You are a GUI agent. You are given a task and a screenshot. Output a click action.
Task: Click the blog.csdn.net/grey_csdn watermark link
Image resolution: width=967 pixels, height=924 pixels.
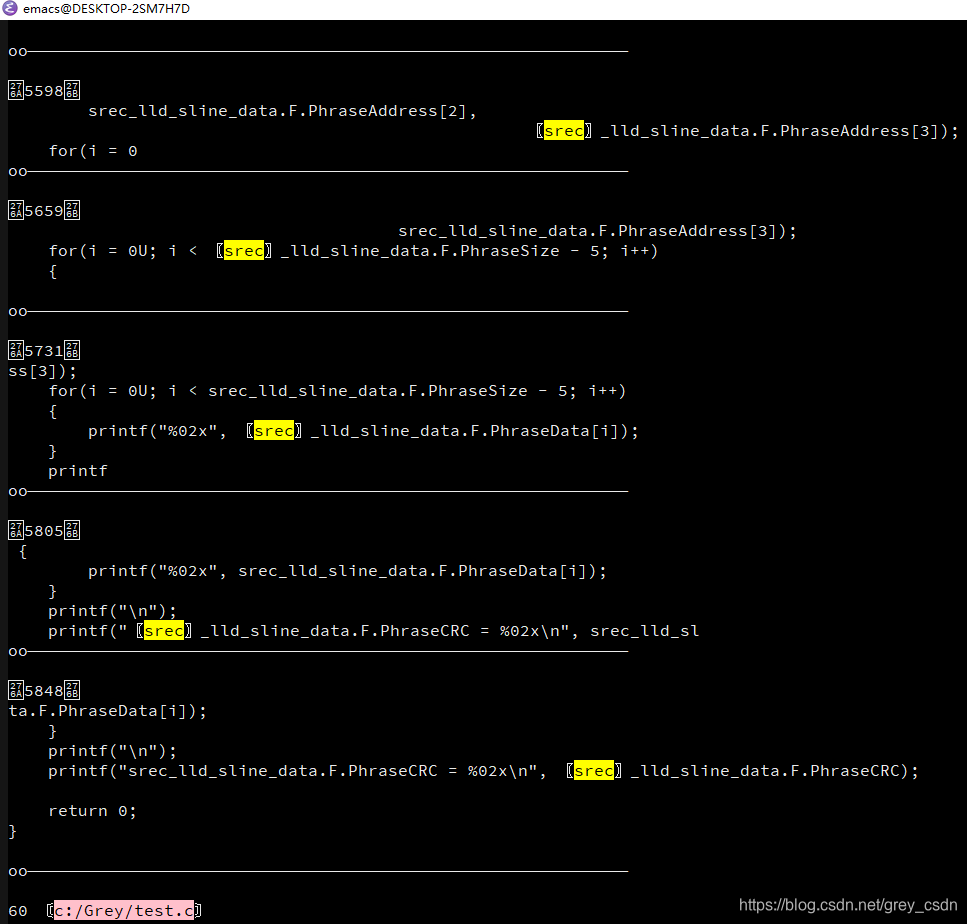tap(847, 904)
